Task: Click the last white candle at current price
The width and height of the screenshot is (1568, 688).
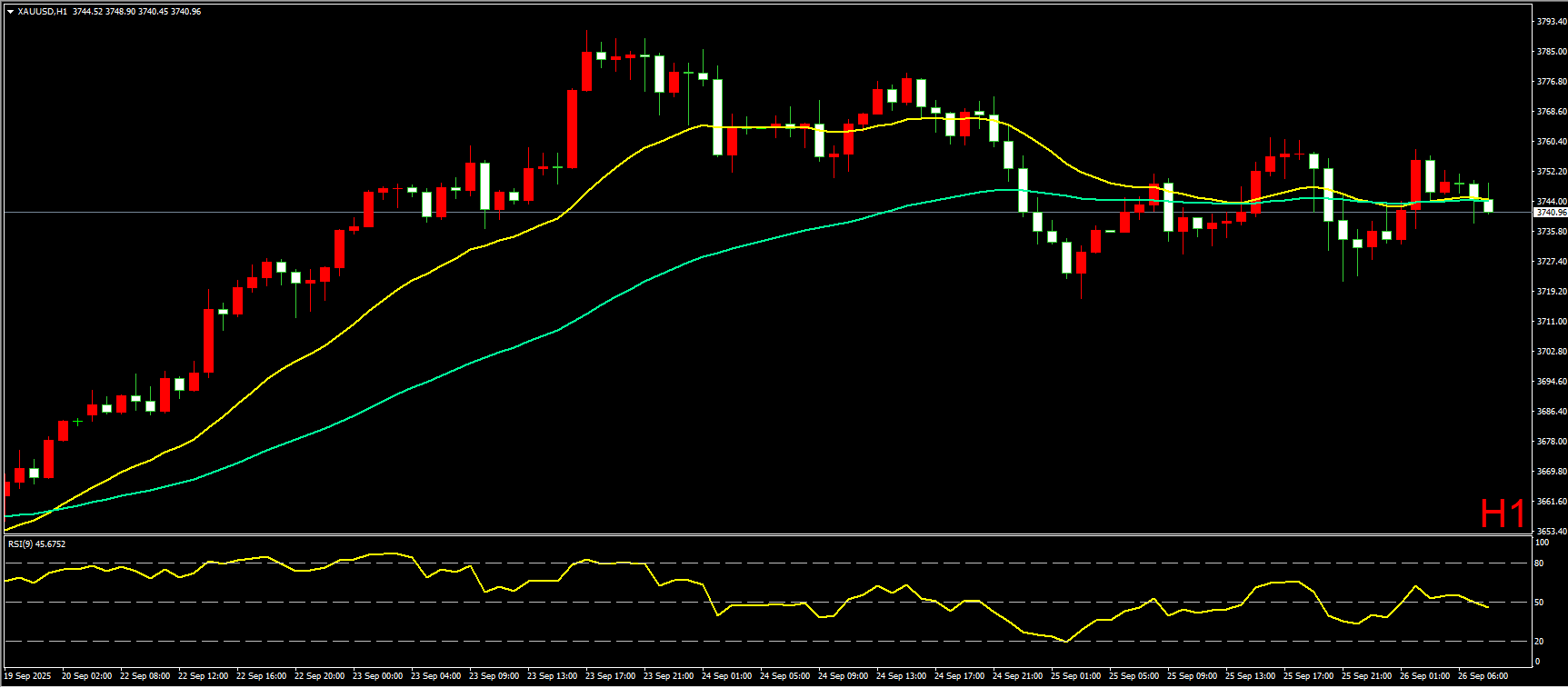Action: [1488, 206]
